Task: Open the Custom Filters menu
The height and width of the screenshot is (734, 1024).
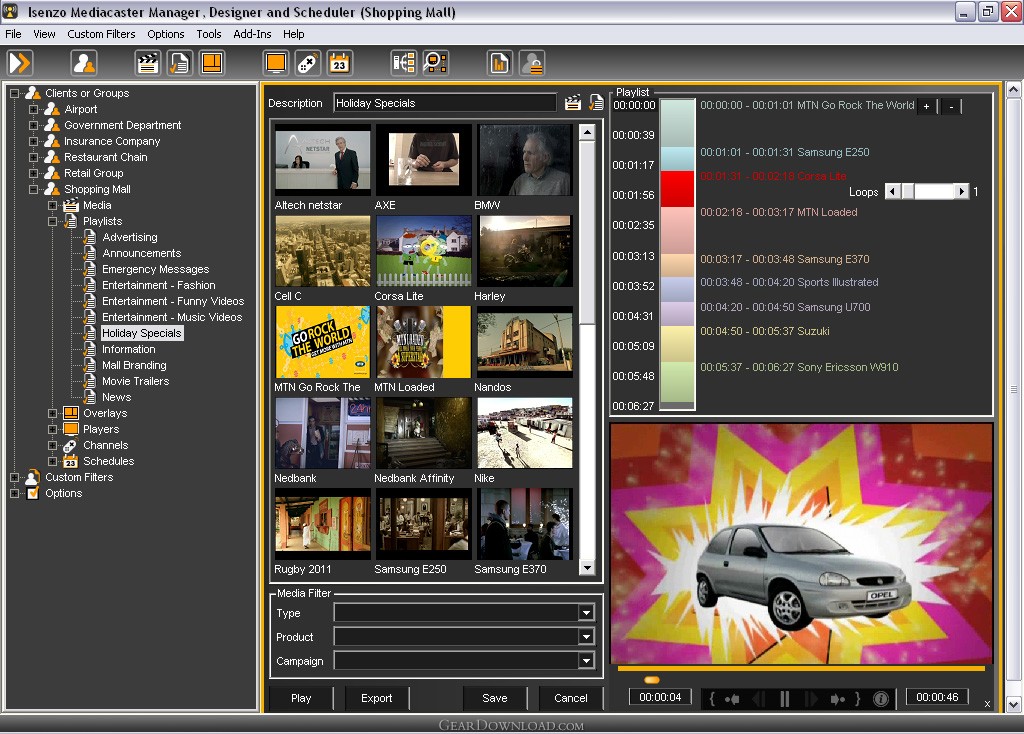Action: [101, 34]
